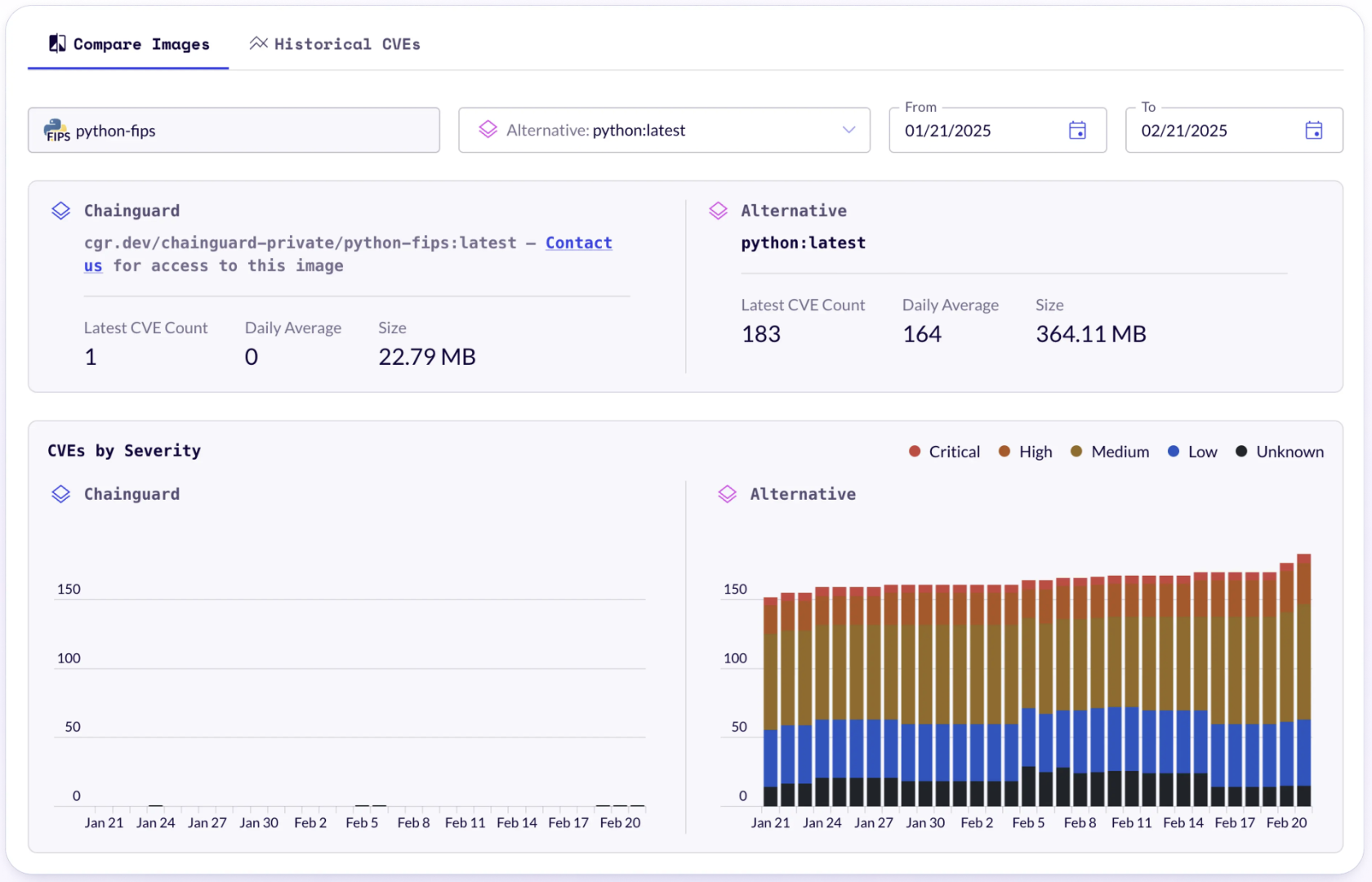Viewport: 1372px width, 882px height.
Task: Click Alternative layers icon in summary card
Action: (x=718, y=211)
